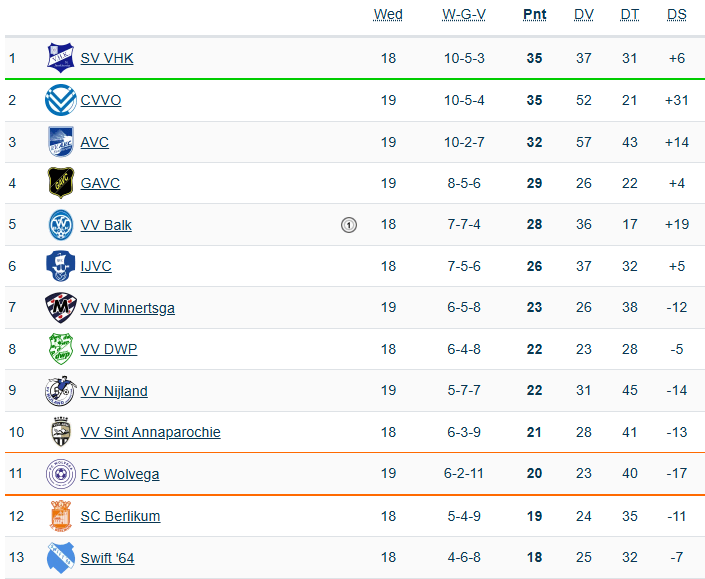Open the Swift '64 team page
The image size is (705, 579).
[107, 557]
